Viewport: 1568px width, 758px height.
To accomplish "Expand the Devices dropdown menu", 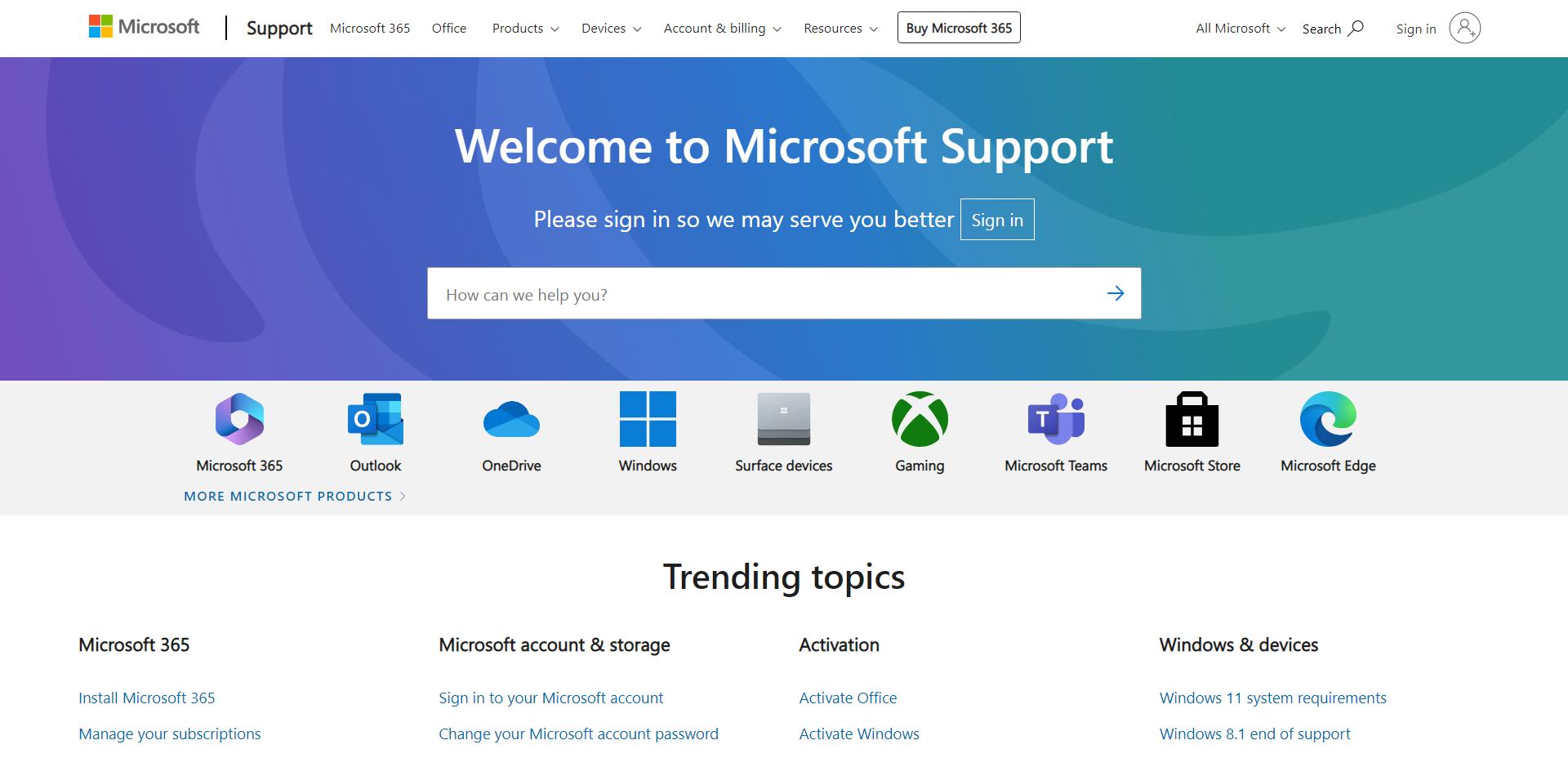I will (x=611, y=29).
